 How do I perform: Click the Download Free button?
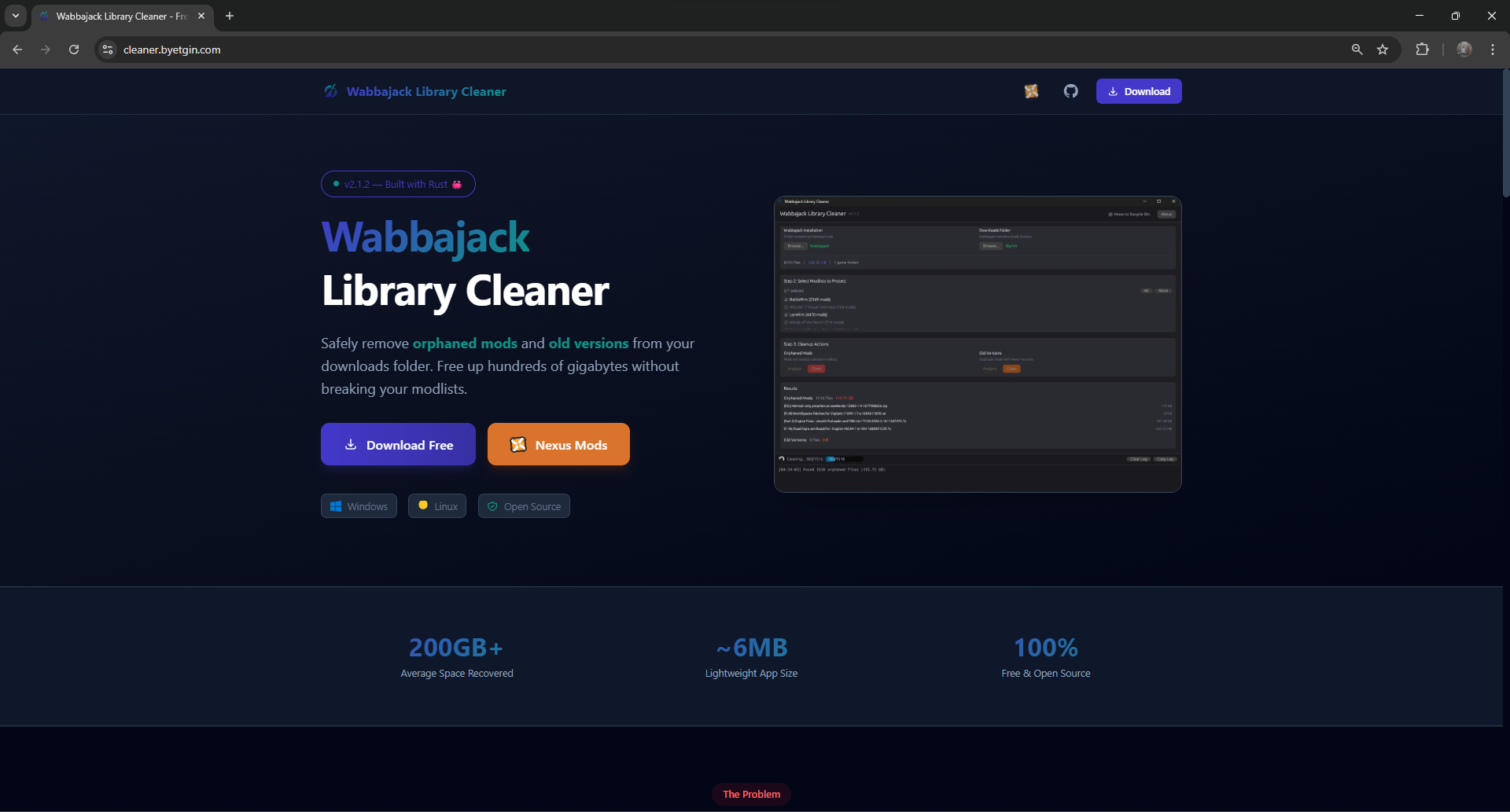click(398, 444)
